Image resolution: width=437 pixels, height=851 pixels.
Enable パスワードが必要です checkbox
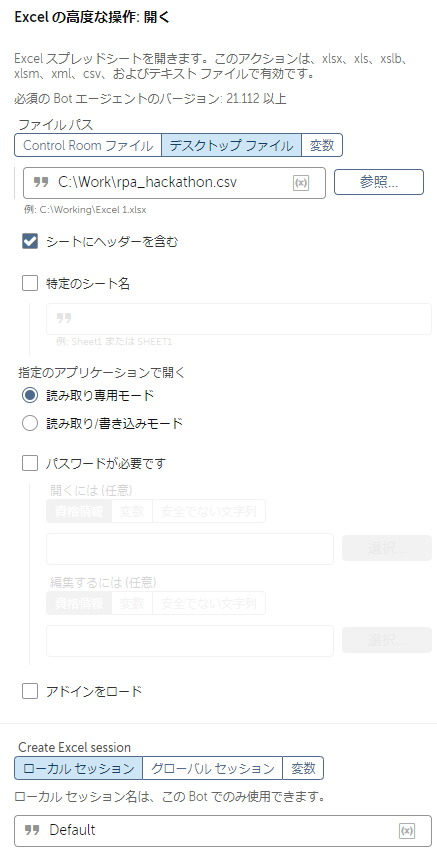pyautogui.click(x=30, y=463)
